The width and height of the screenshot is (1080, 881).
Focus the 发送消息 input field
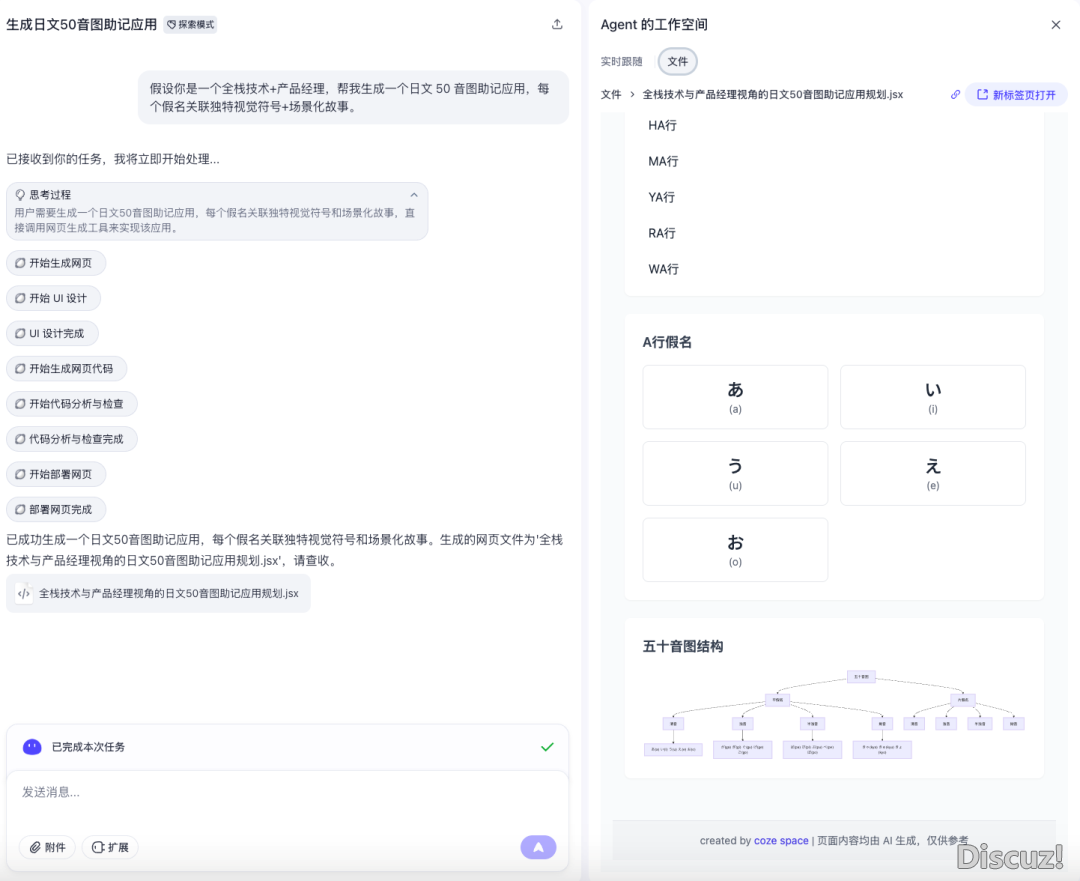click(287, 792)
